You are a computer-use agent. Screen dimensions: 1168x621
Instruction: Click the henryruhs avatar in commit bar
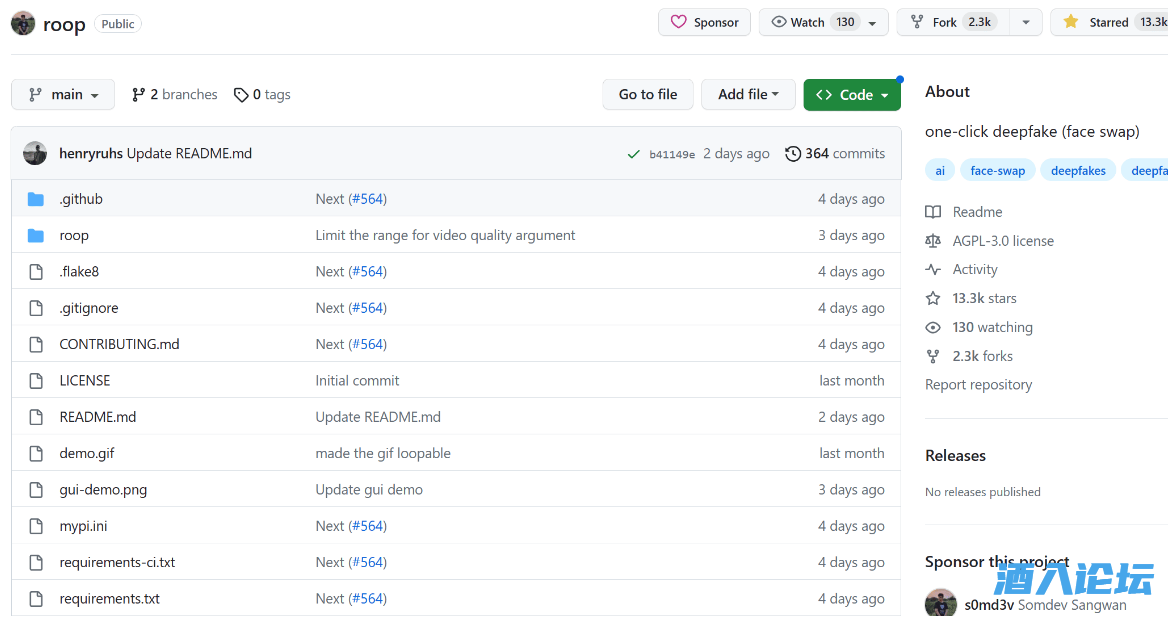pos(35,153)
